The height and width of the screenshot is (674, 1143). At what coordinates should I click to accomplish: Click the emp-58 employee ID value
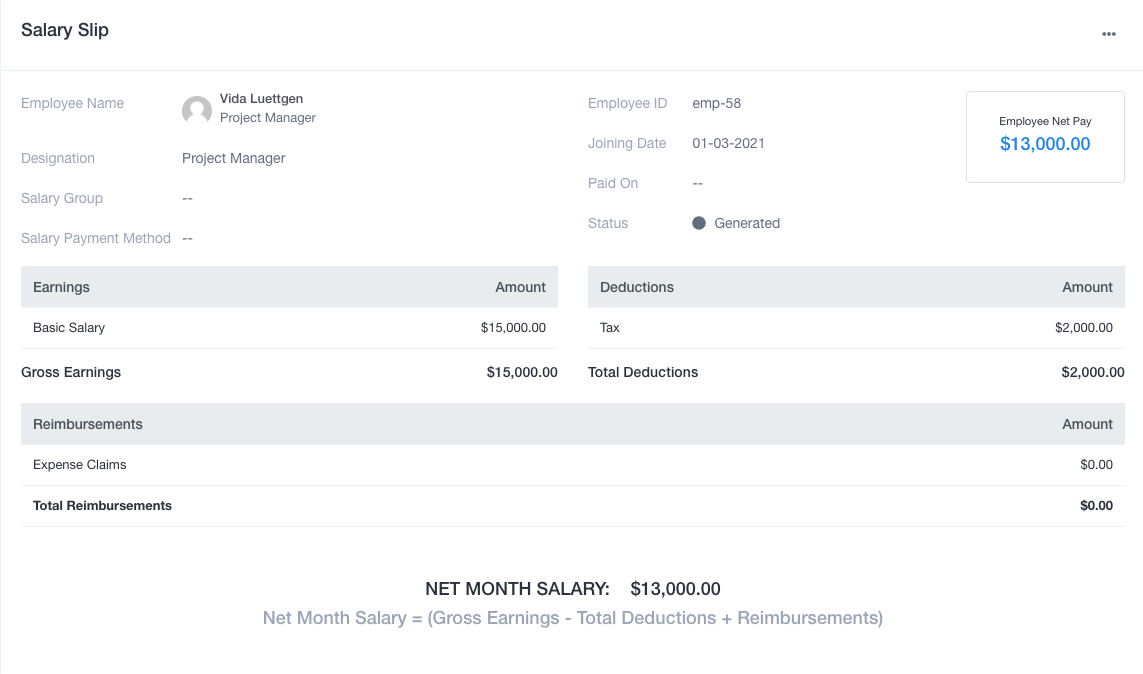point(716,103)
